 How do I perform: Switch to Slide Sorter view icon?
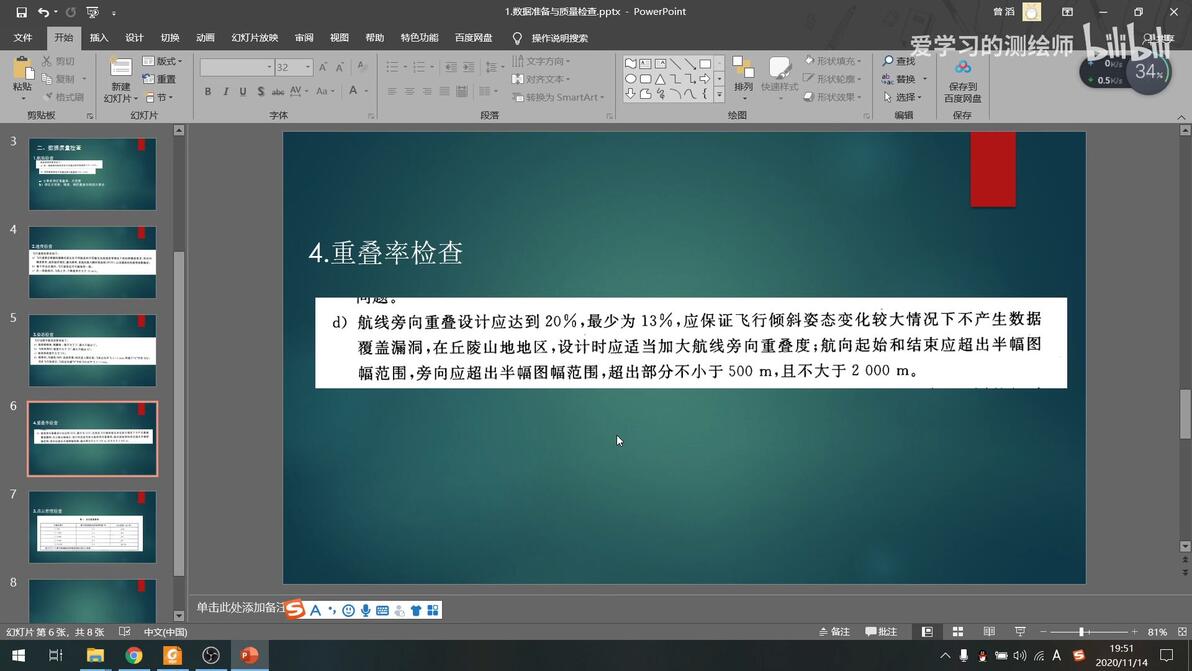958,631
